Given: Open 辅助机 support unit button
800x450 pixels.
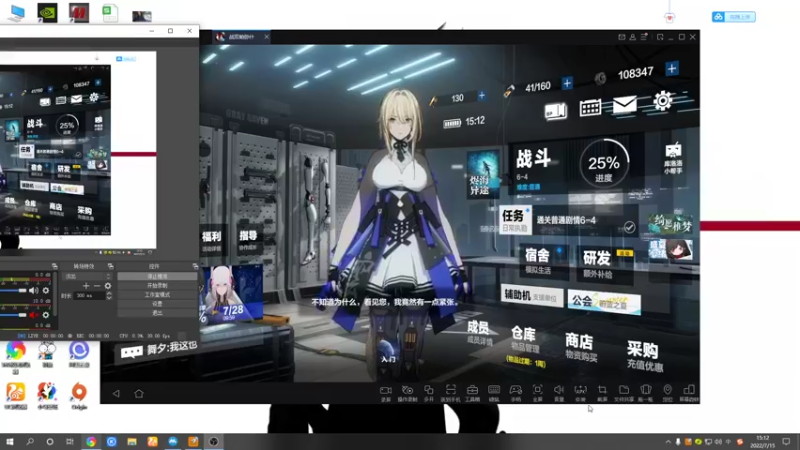Looking at the screenshot, I should coord(532,295).
